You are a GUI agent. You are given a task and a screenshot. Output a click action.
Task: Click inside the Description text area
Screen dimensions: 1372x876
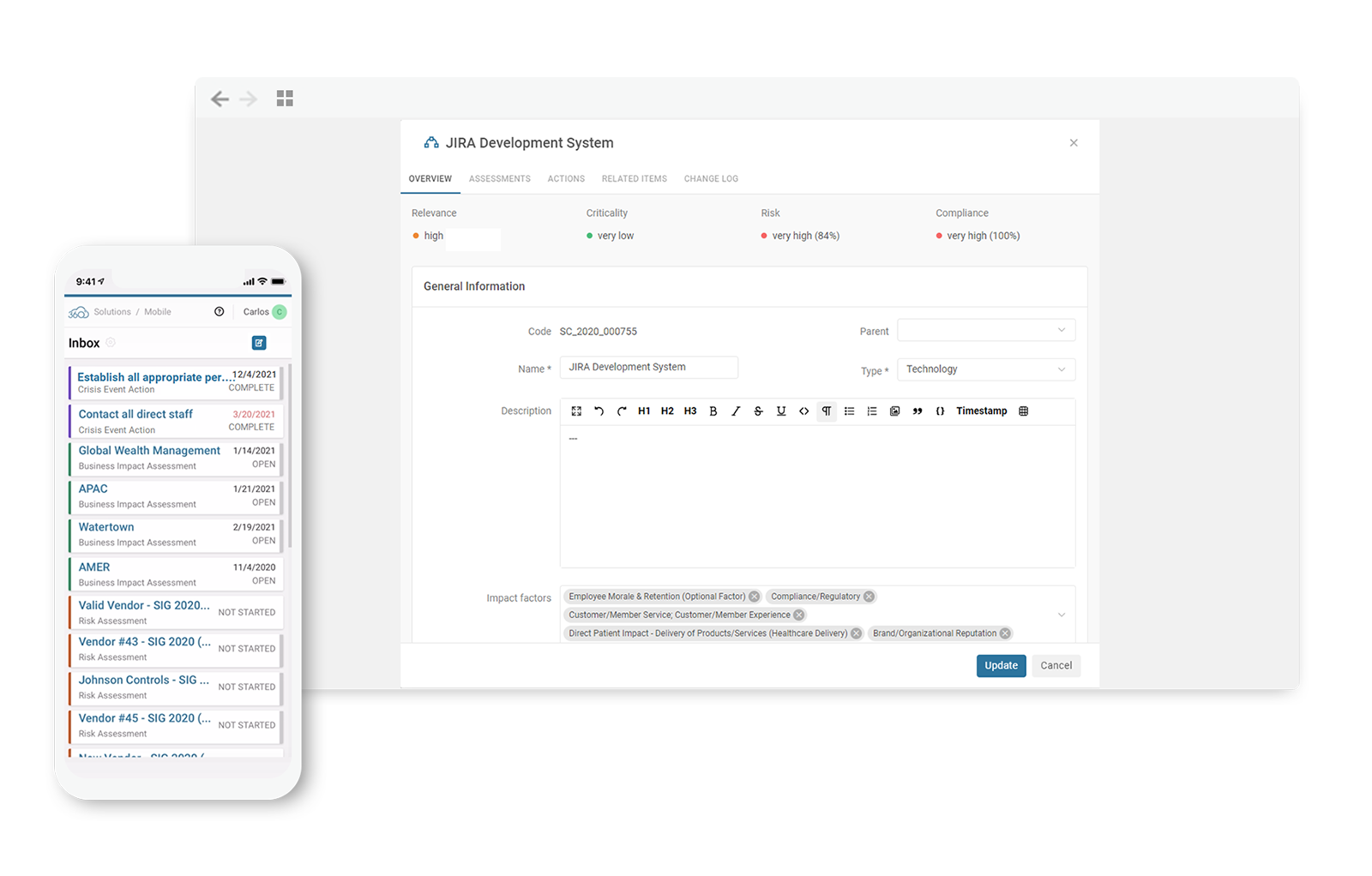817,496
